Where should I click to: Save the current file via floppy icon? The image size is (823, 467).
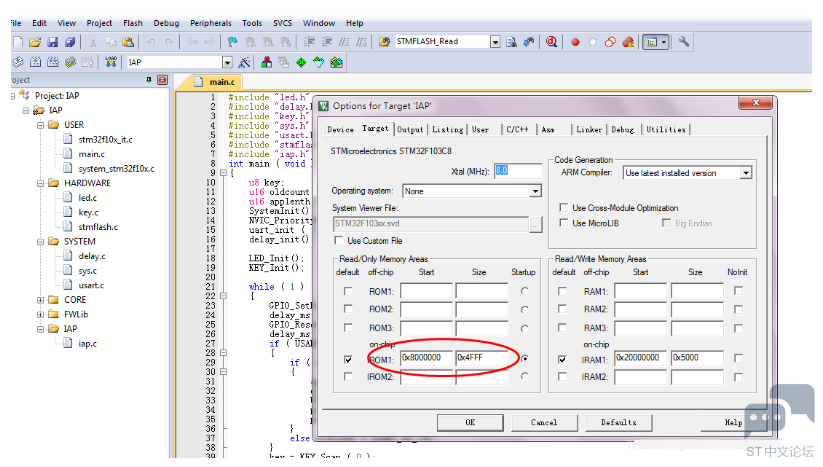[52, 42]
